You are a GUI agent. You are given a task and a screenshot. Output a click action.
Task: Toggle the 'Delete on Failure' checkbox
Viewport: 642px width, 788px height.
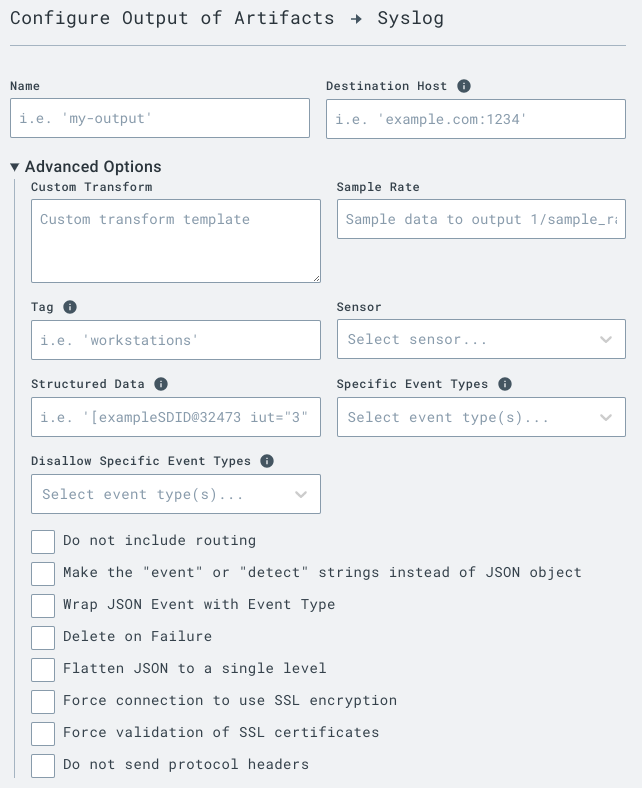point(43,637)
